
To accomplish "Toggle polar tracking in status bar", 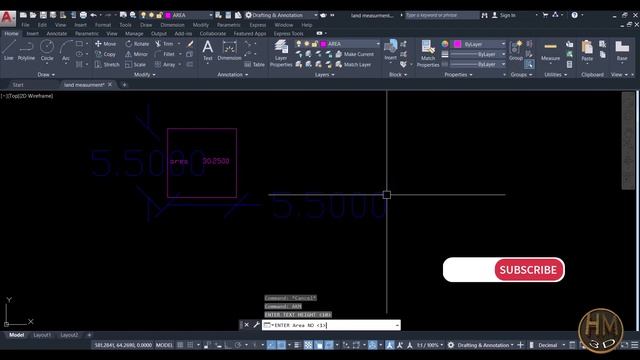I will (x=238, y=345).
